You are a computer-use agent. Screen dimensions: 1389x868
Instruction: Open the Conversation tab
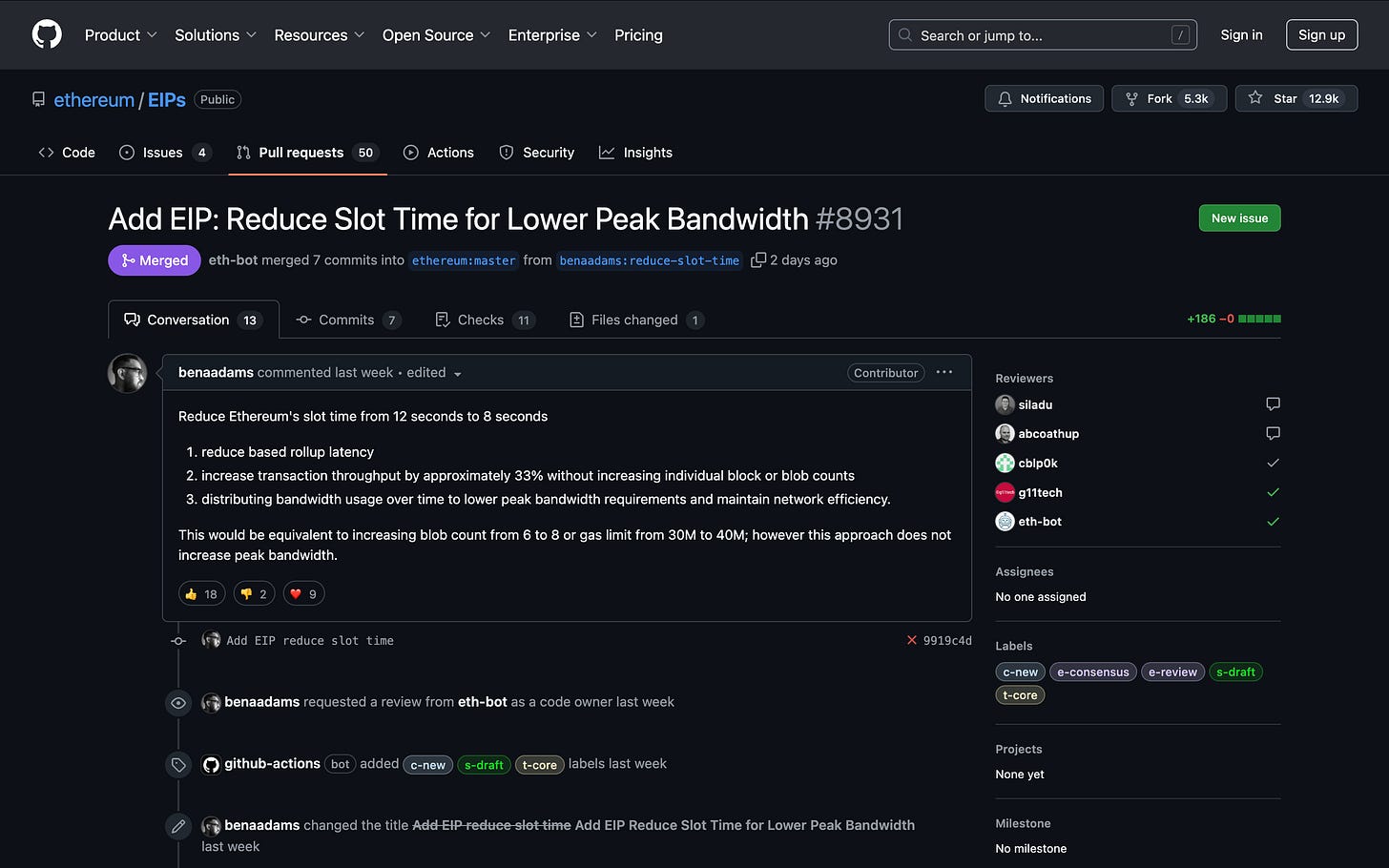tap(193, 320)
